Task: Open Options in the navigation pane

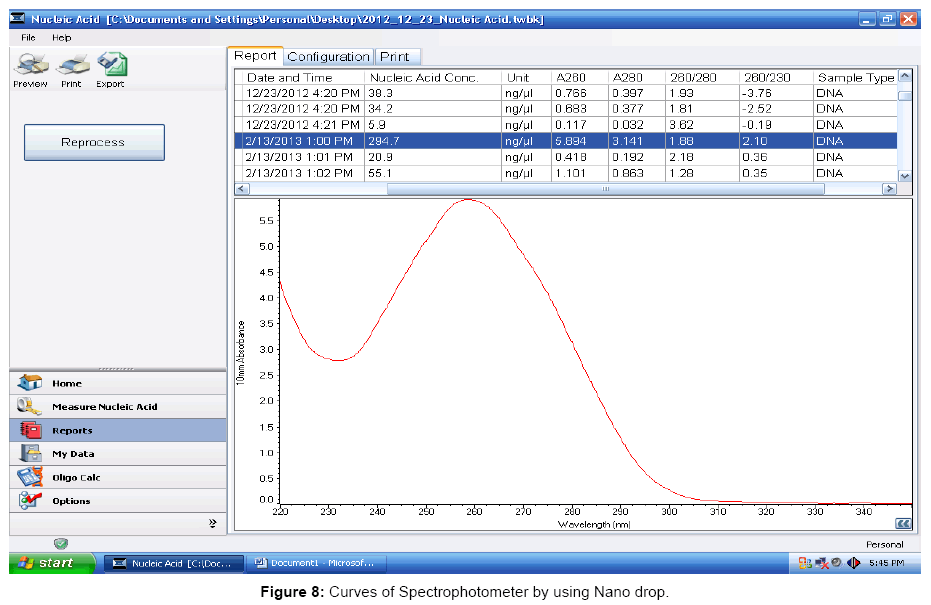Action: pos(71,501)
